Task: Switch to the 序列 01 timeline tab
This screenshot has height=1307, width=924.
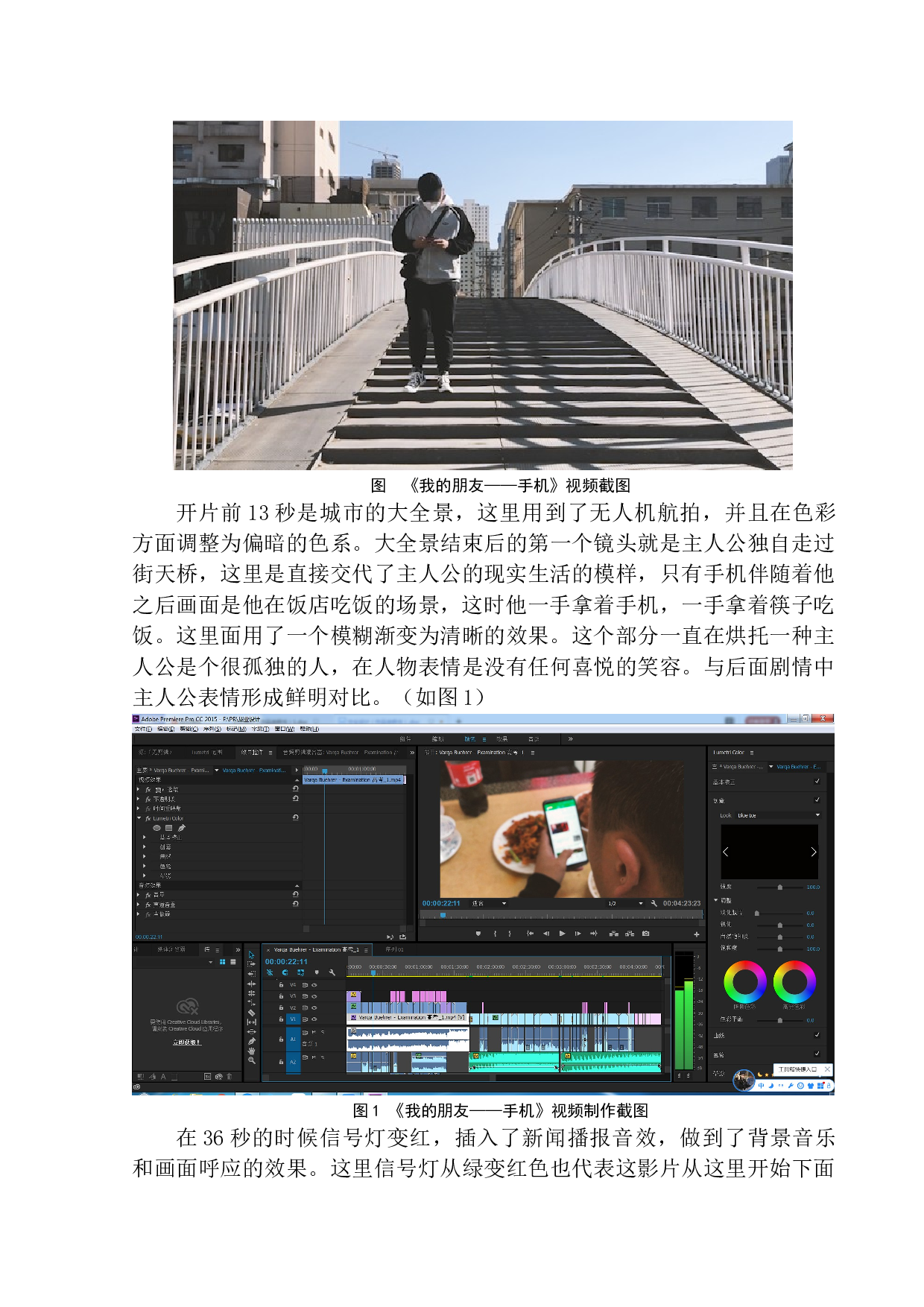Action: 394,950
